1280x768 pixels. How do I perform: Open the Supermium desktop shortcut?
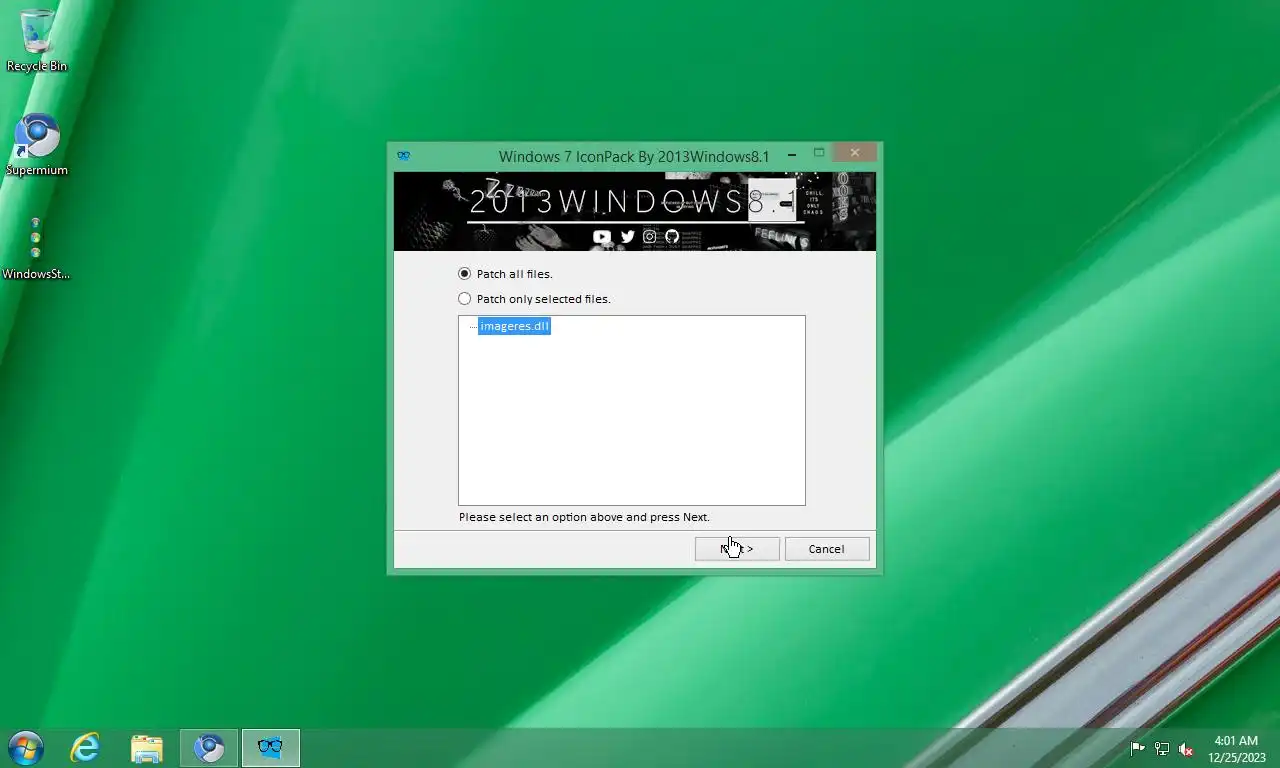pyautogui.click(x=37, y=144)
